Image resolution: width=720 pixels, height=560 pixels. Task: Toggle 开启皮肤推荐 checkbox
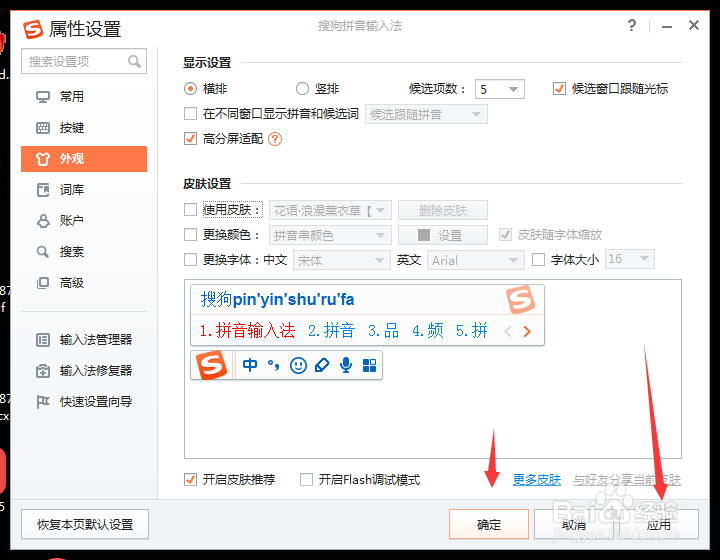click(x=190, y=480)
